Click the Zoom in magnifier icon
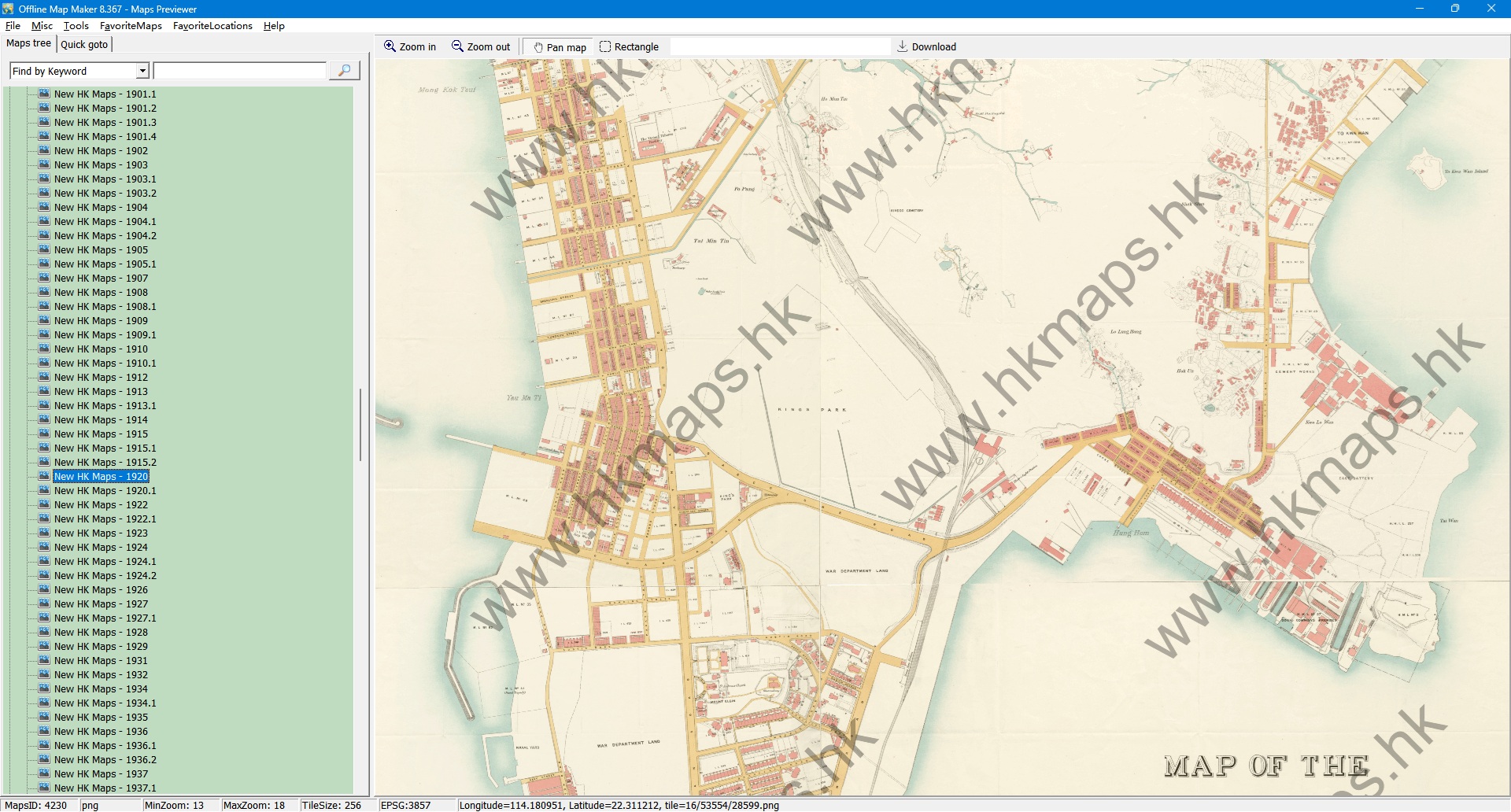 click(x=390, y=46)
